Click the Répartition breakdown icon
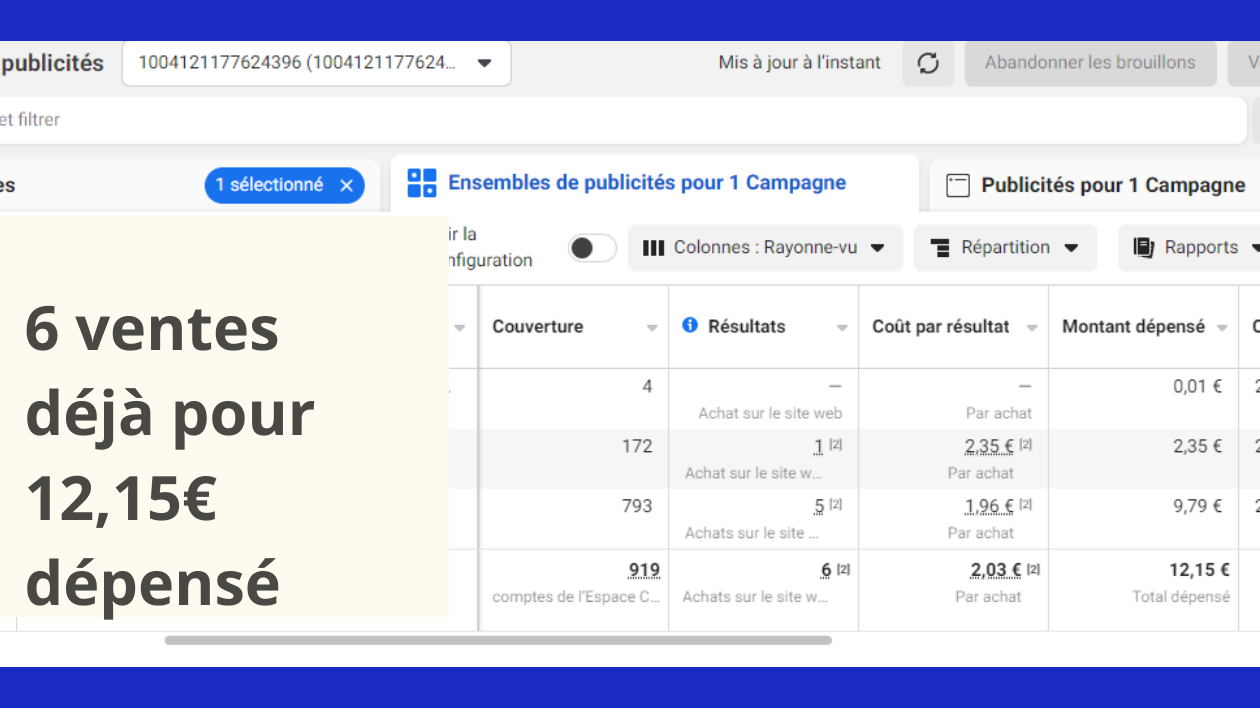Image resolution: width=1260 pixels, height=708 pixels. pos(940,248)
